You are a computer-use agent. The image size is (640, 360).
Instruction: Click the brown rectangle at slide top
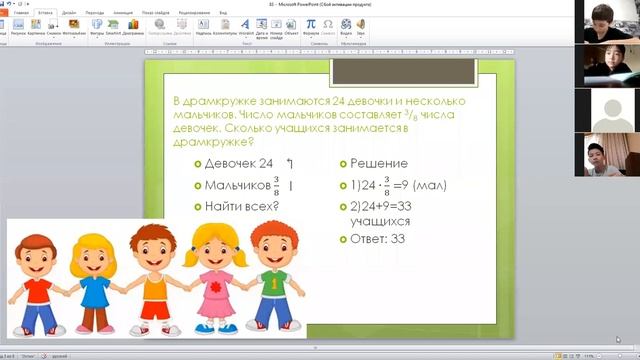pyautogui.click(x=404, y=72)
